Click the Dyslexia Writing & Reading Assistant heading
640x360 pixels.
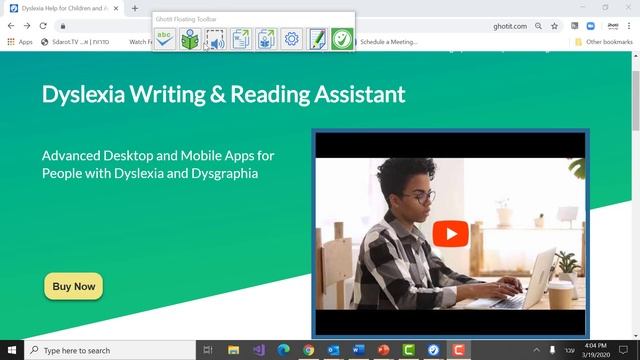click(223, 94)
